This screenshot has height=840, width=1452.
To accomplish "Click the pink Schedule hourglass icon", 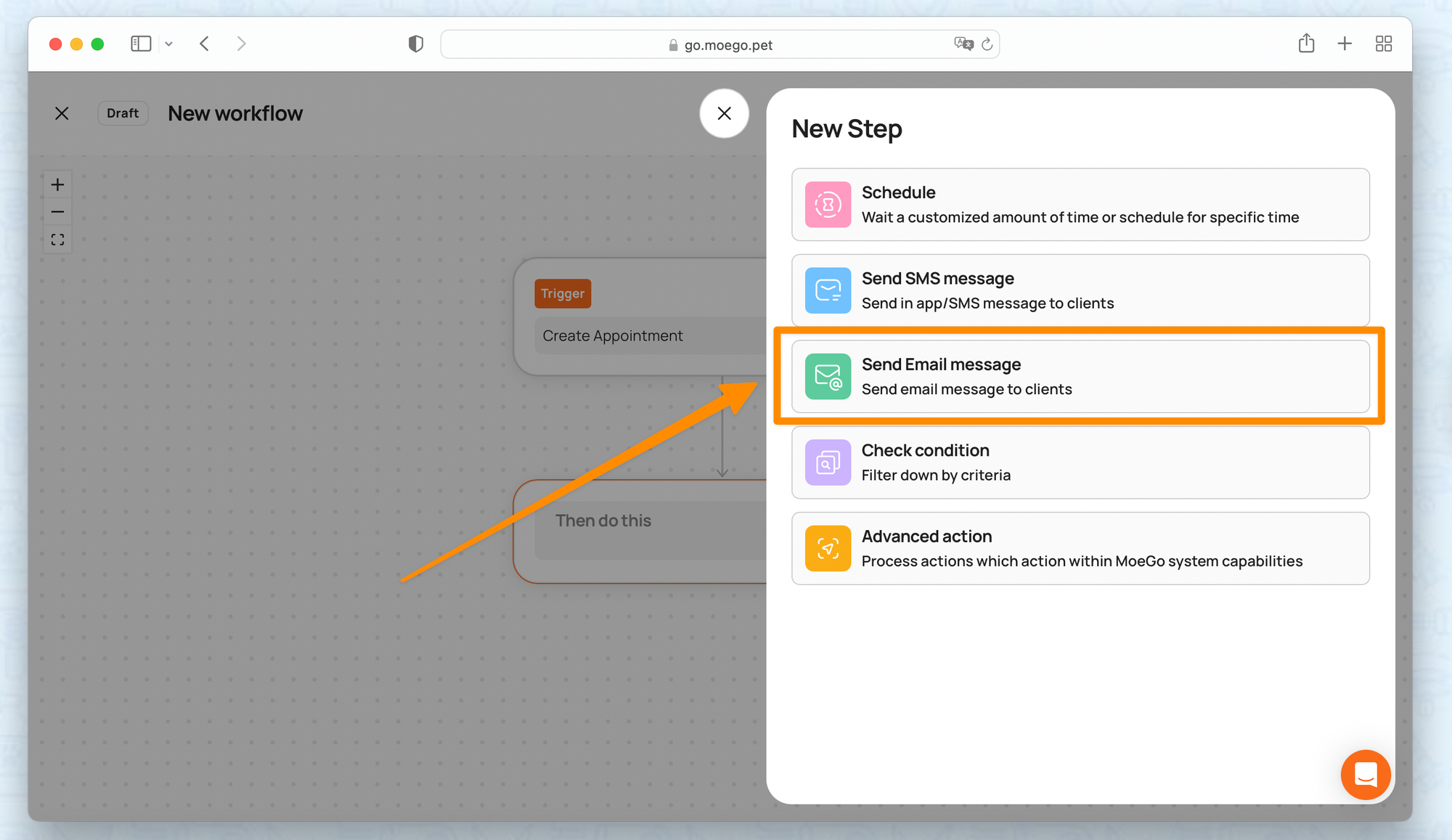I will tap(828, 205).
